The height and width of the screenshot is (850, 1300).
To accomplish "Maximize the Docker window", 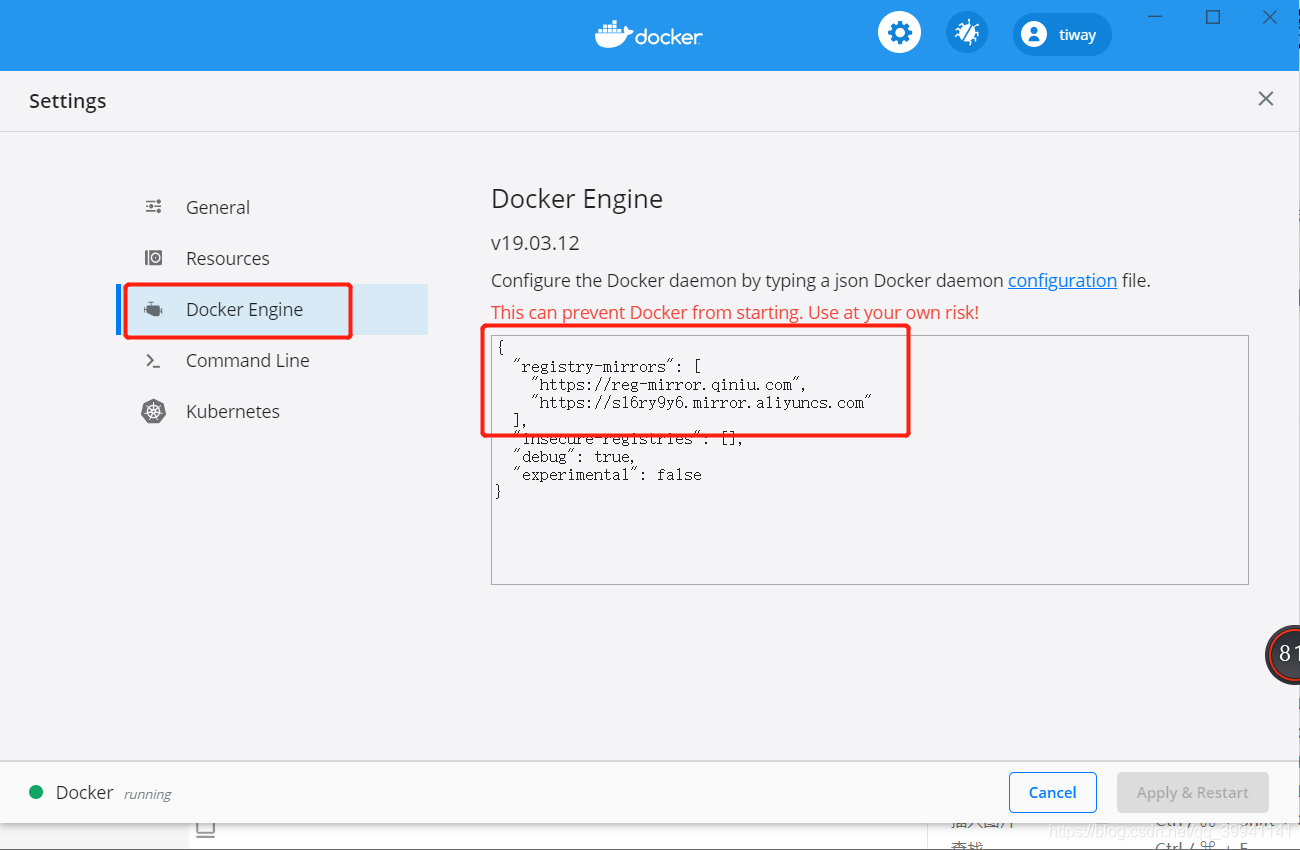I will point(1213,17).
